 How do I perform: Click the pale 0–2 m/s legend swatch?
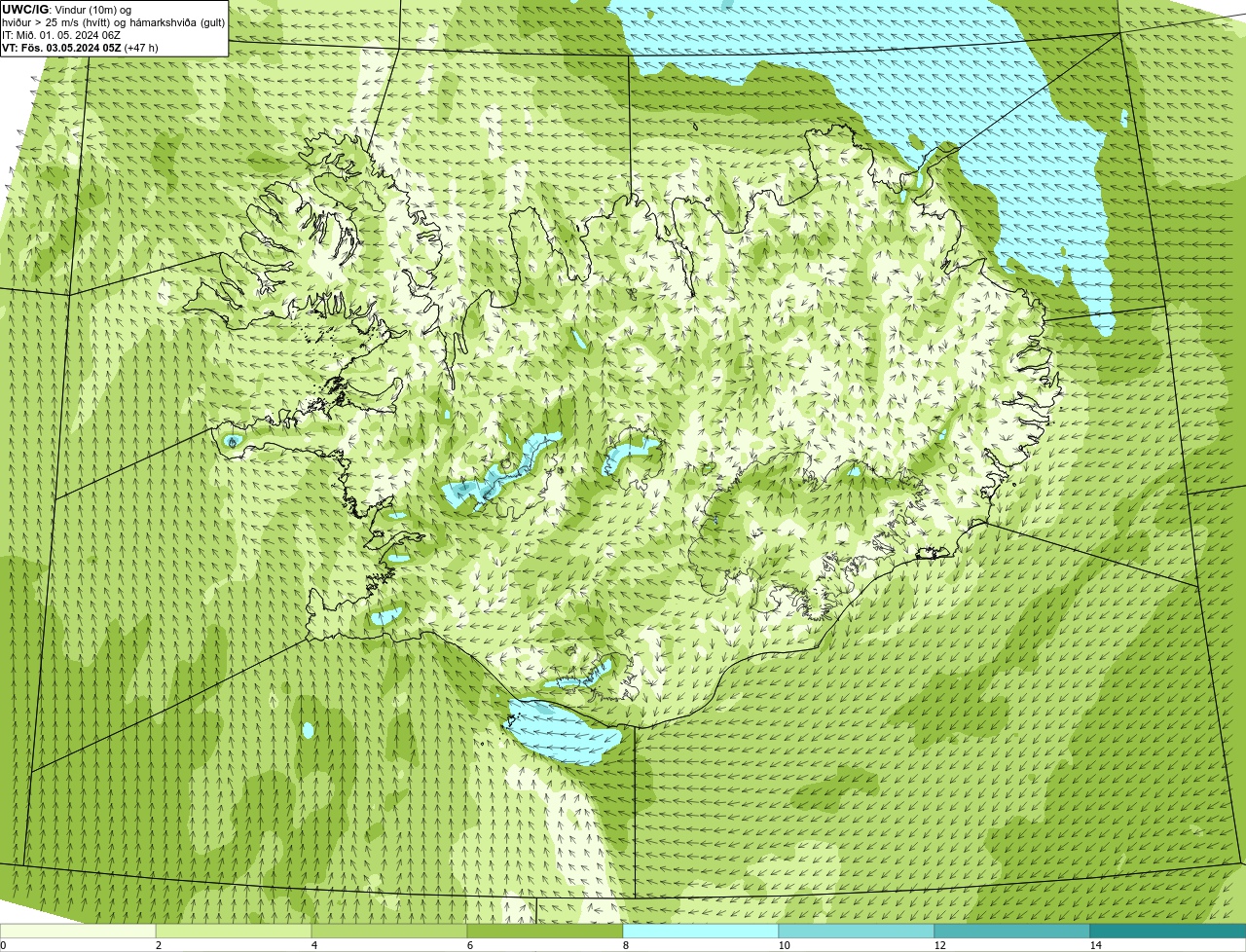[78, 931]
